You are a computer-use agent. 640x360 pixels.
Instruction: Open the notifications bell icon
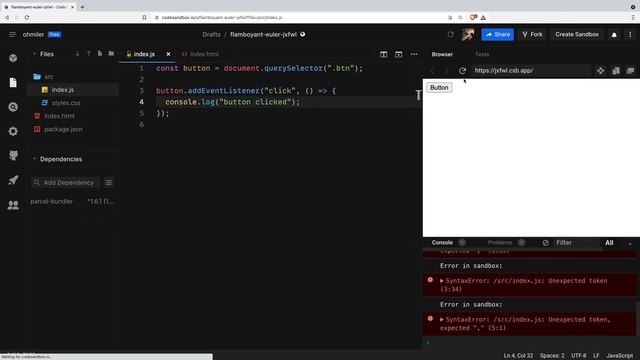tap(614, 35)
